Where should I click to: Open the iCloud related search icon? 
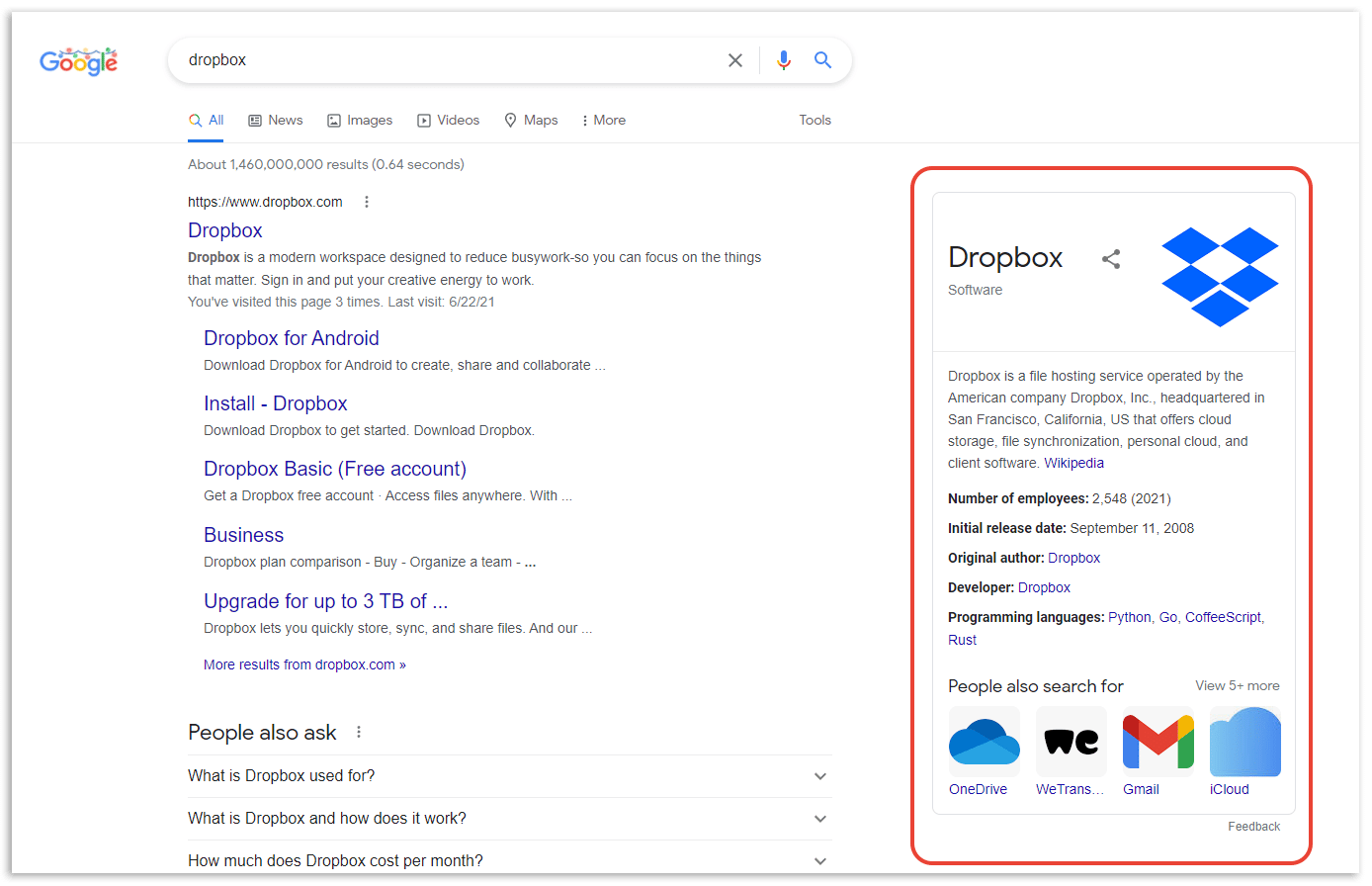pyautogui.click(x=1245, y=742)
